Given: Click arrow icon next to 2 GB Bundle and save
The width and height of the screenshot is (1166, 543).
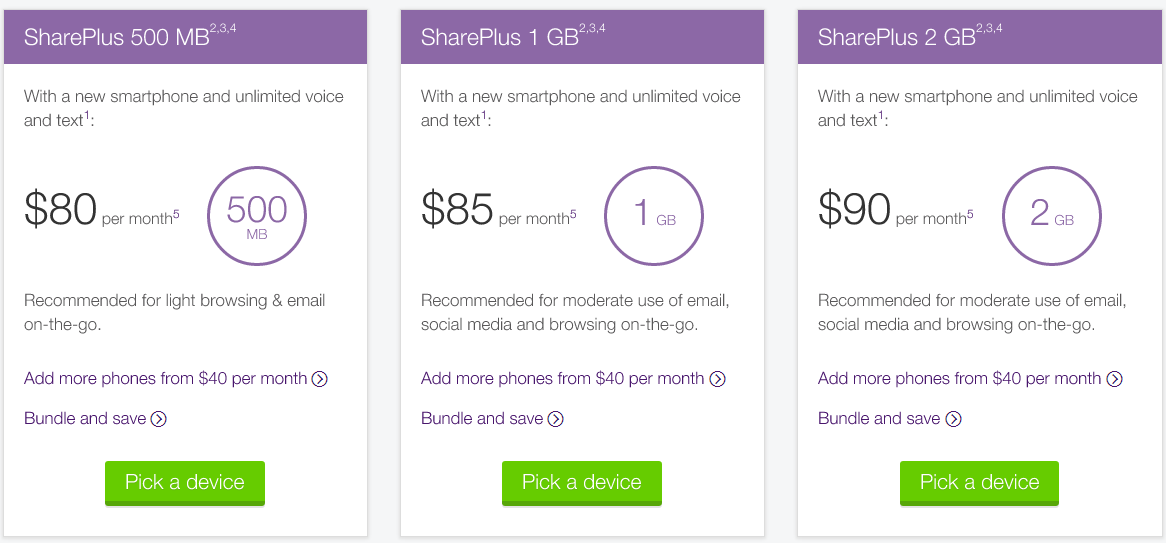Looking at the screenshot, I should (953, 419).
